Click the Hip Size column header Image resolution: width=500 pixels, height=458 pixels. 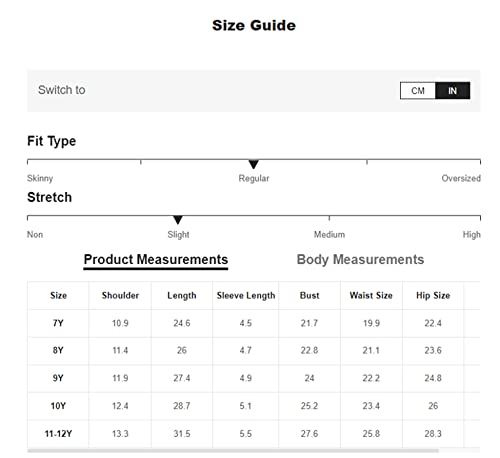433,296
